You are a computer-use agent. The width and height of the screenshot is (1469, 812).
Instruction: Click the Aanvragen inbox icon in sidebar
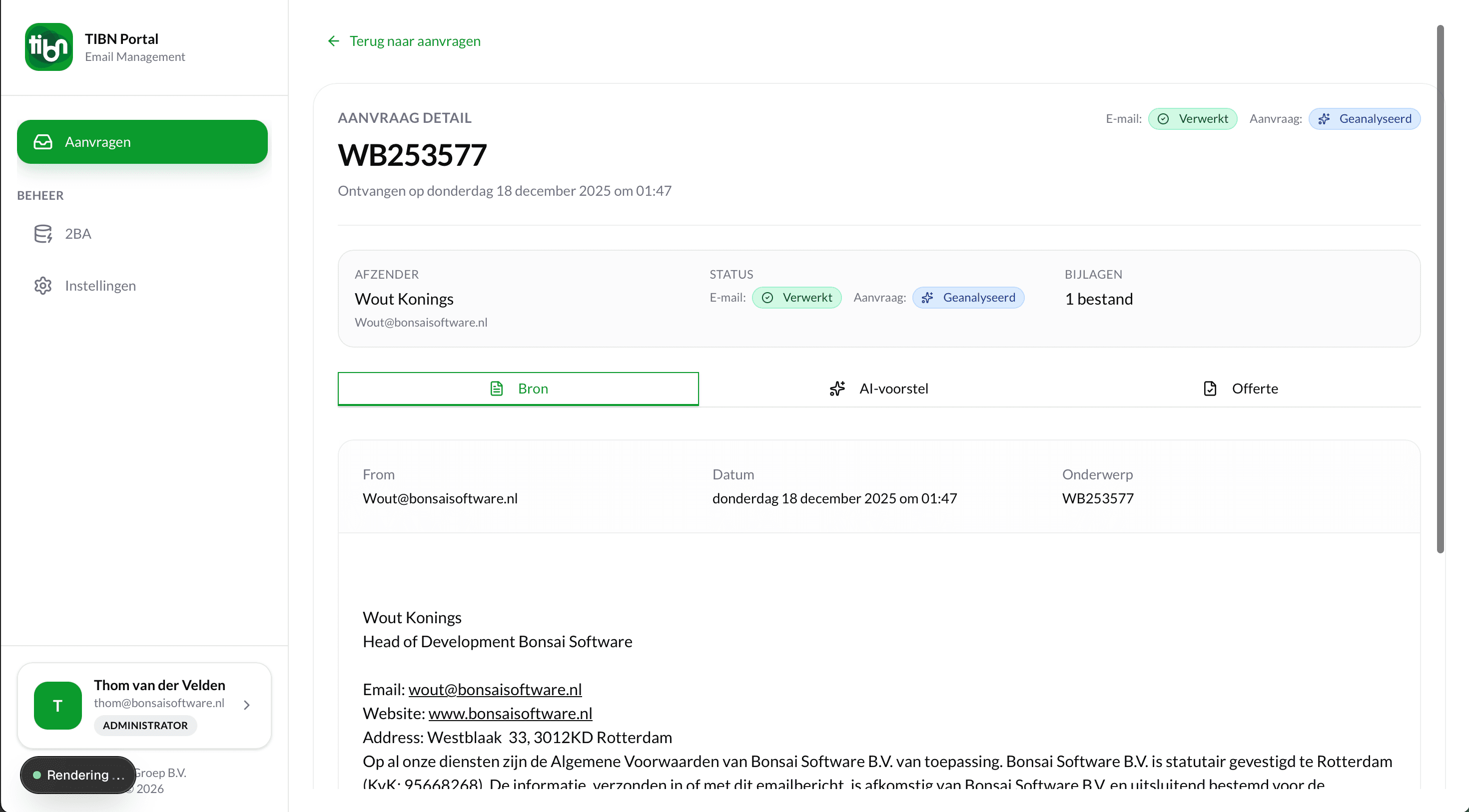click(43, 142)
